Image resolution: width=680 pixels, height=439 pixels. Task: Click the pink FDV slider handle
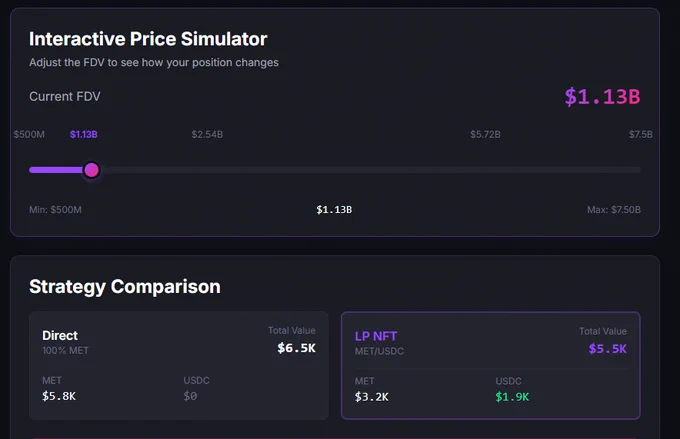pyautogui.click(x=92, y=170)
